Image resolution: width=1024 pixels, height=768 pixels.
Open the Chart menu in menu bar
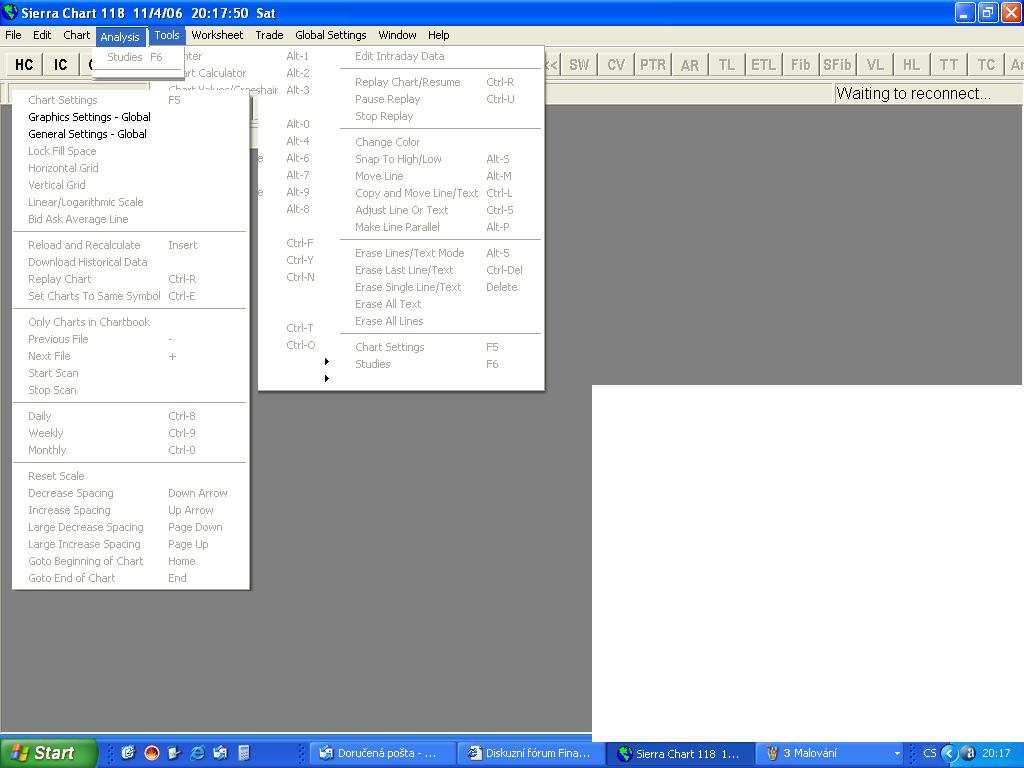coord(76,35)
